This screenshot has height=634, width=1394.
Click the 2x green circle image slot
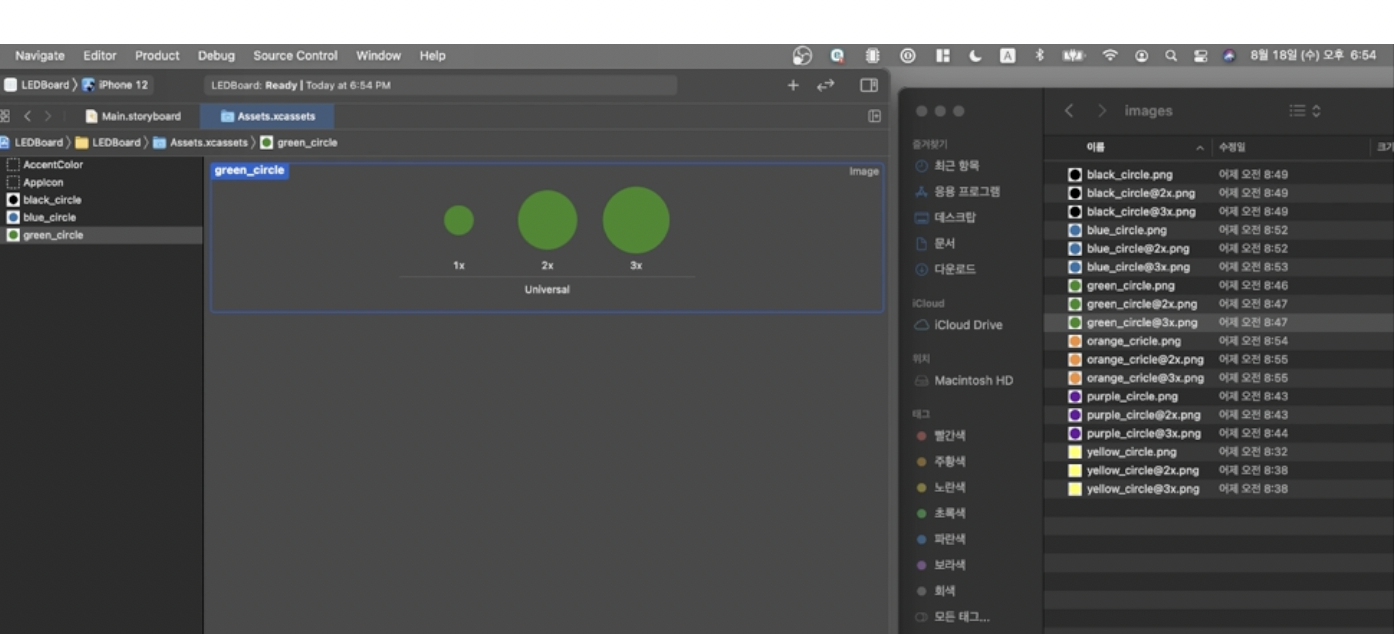point(547,220)
